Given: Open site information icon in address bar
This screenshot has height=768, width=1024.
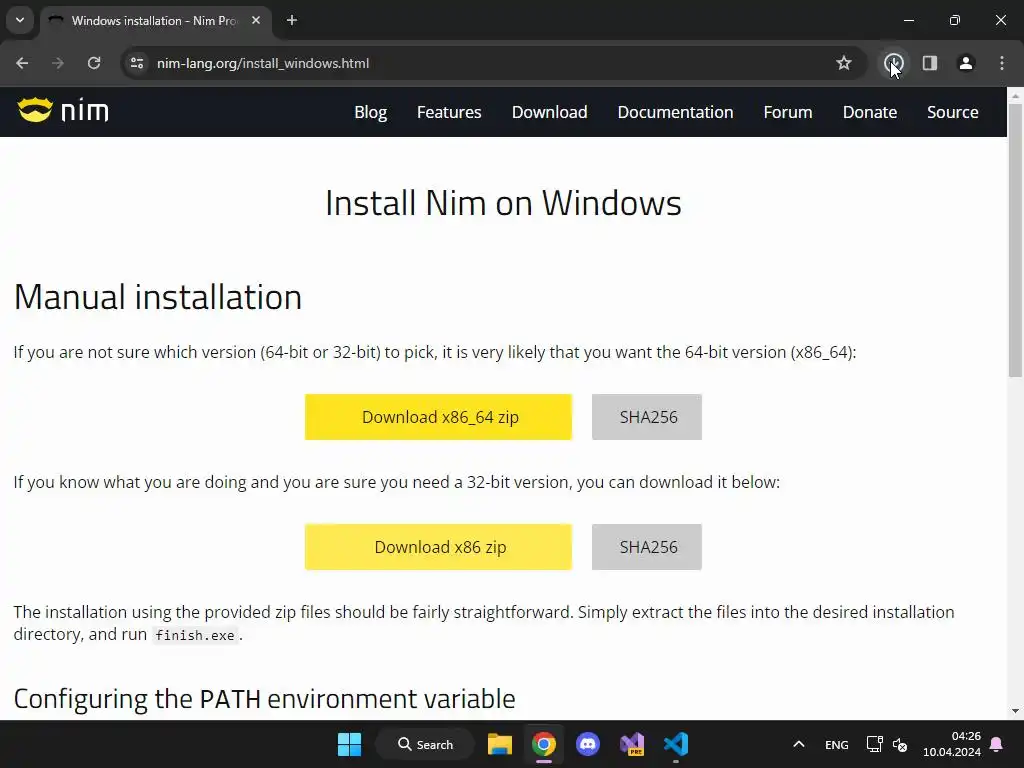Looking at the screenshot, I should (x=137, y=63).
